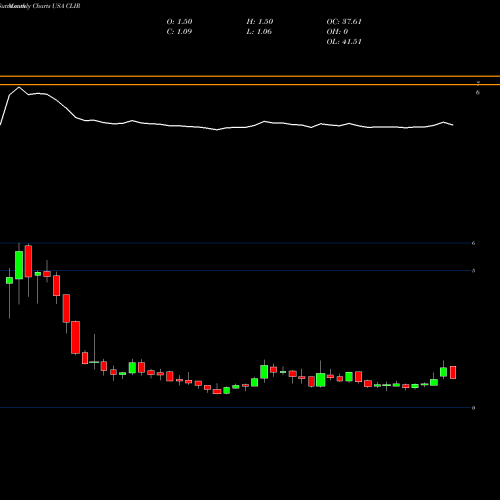Select the high value 'H: 1.50'
The image size is (500, 500).
point(260,21)
